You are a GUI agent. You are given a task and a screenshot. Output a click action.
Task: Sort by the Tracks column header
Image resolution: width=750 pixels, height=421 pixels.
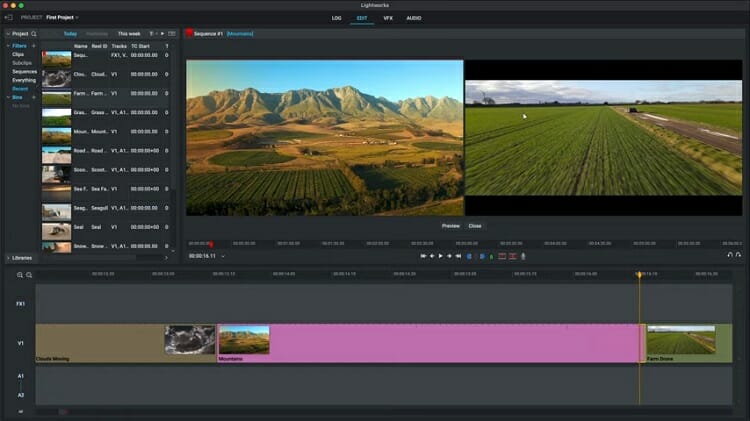119,46
